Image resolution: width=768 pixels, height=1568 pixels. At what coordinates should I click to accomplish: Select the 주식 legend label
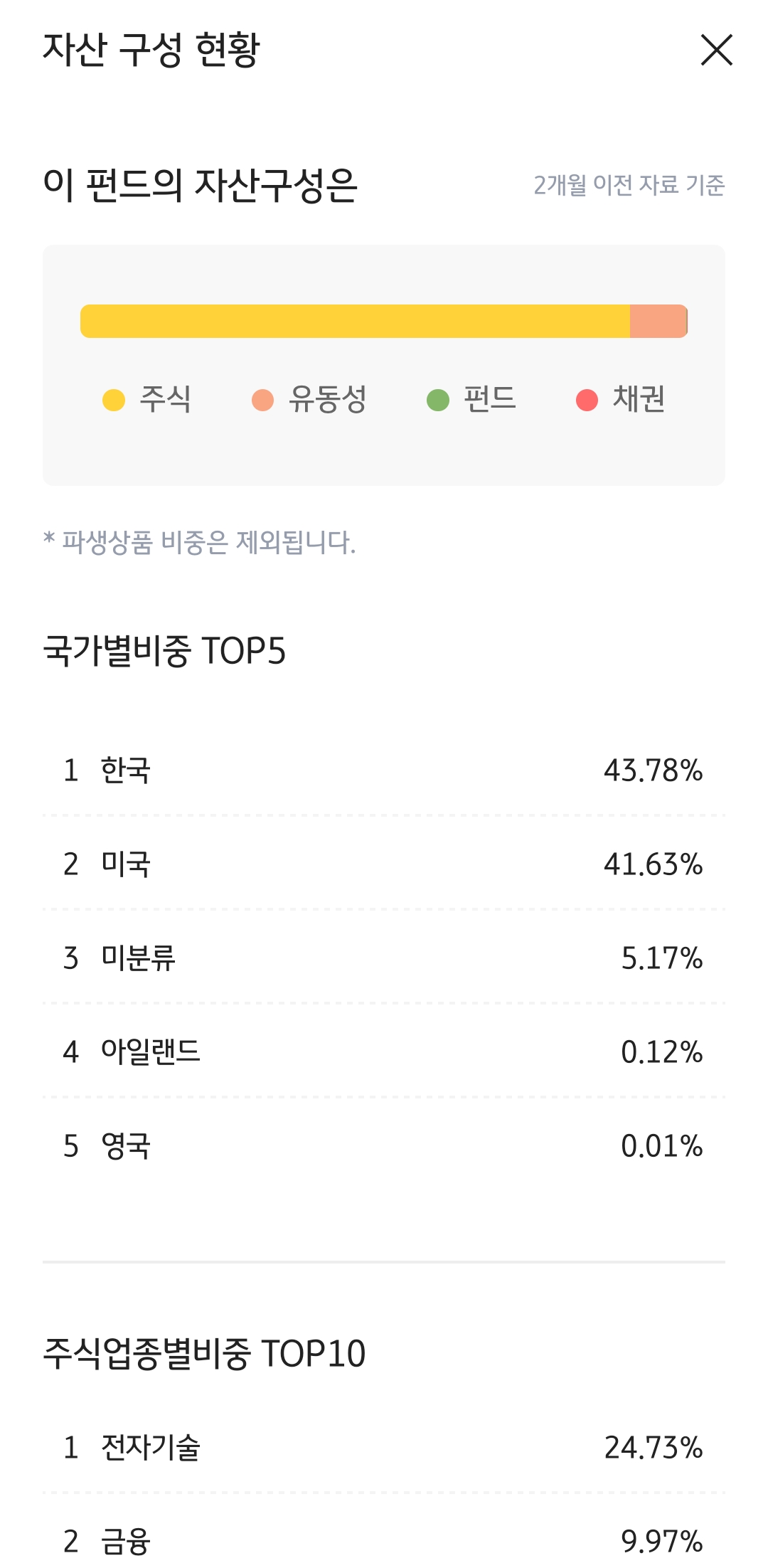click(165, 399)
